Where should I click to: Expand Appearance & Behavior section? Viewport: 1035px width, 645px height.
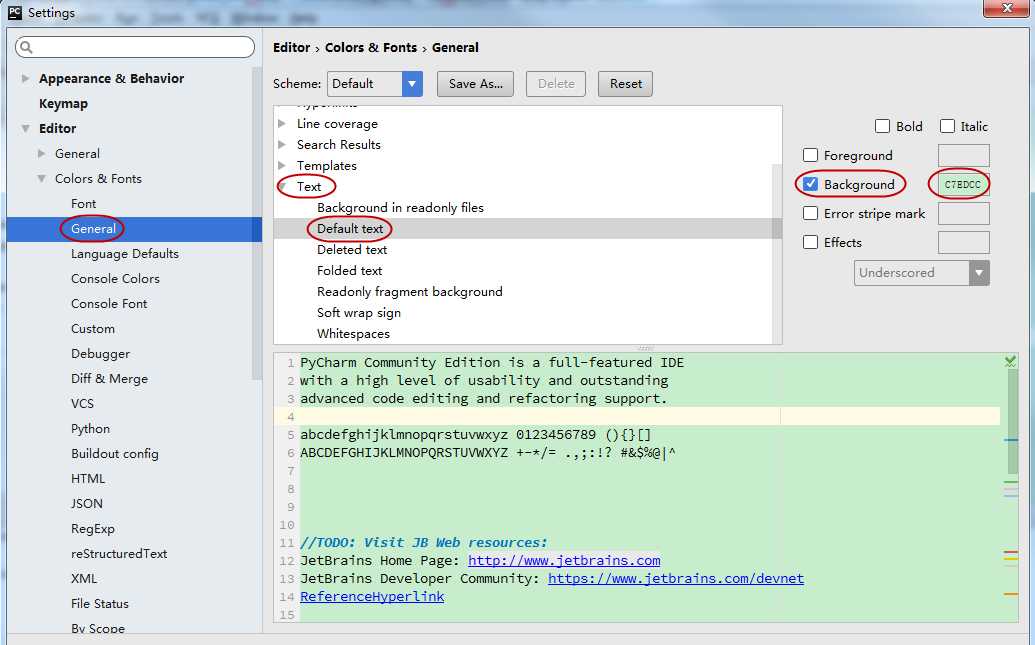pos(25,78)
